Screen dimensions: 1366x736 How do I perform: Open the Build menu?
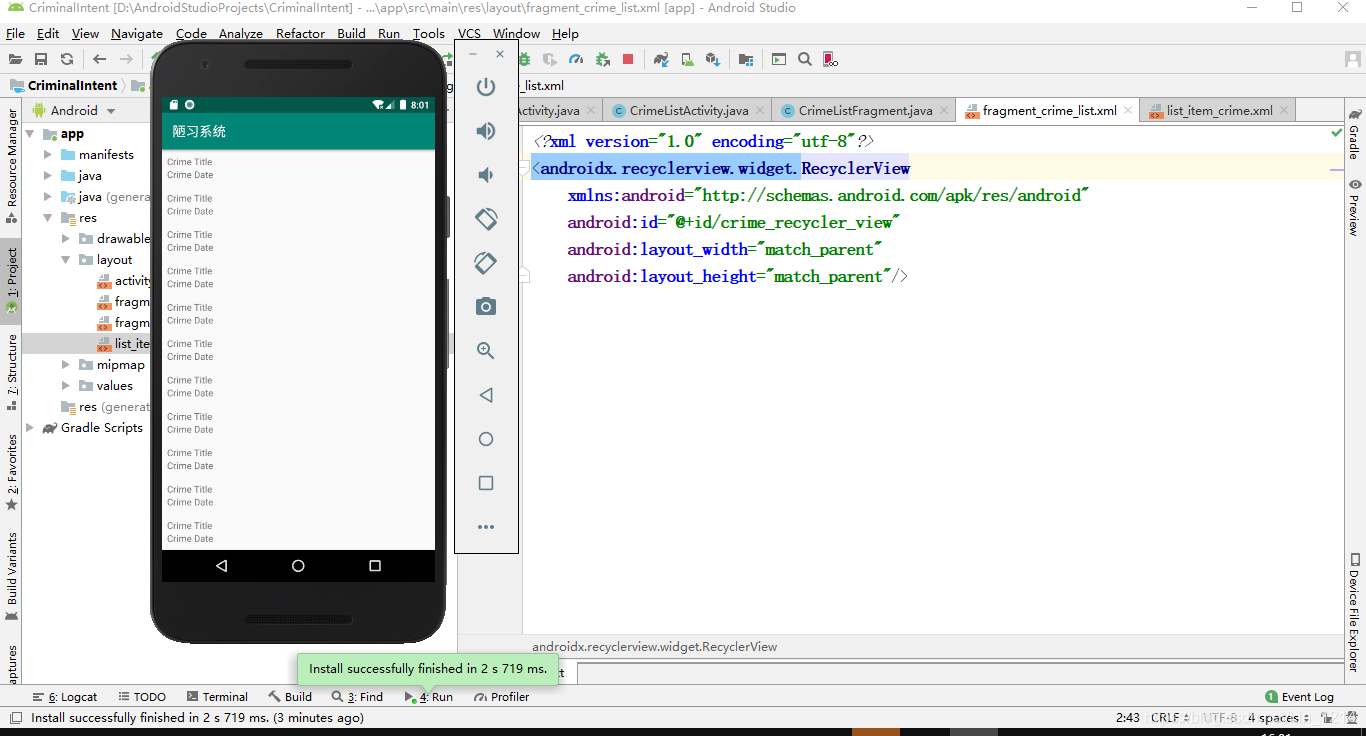[x=351, y=34]
